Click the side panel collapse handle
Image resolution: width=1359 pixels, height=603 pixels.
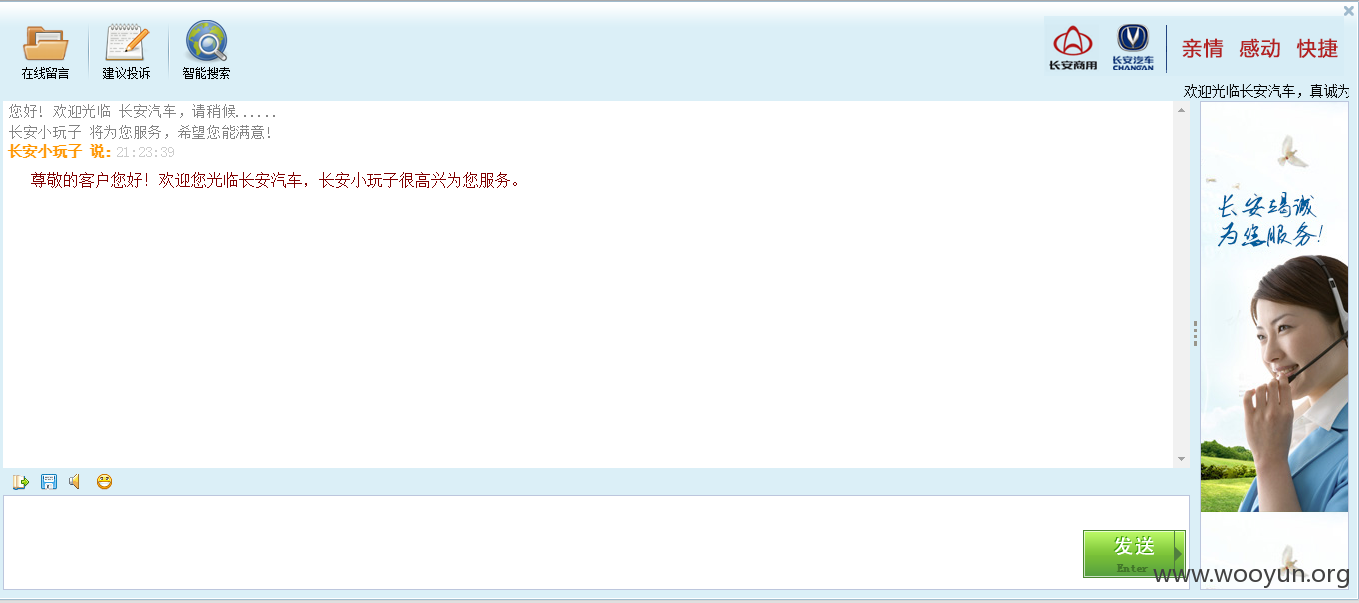pos(1195,333)
